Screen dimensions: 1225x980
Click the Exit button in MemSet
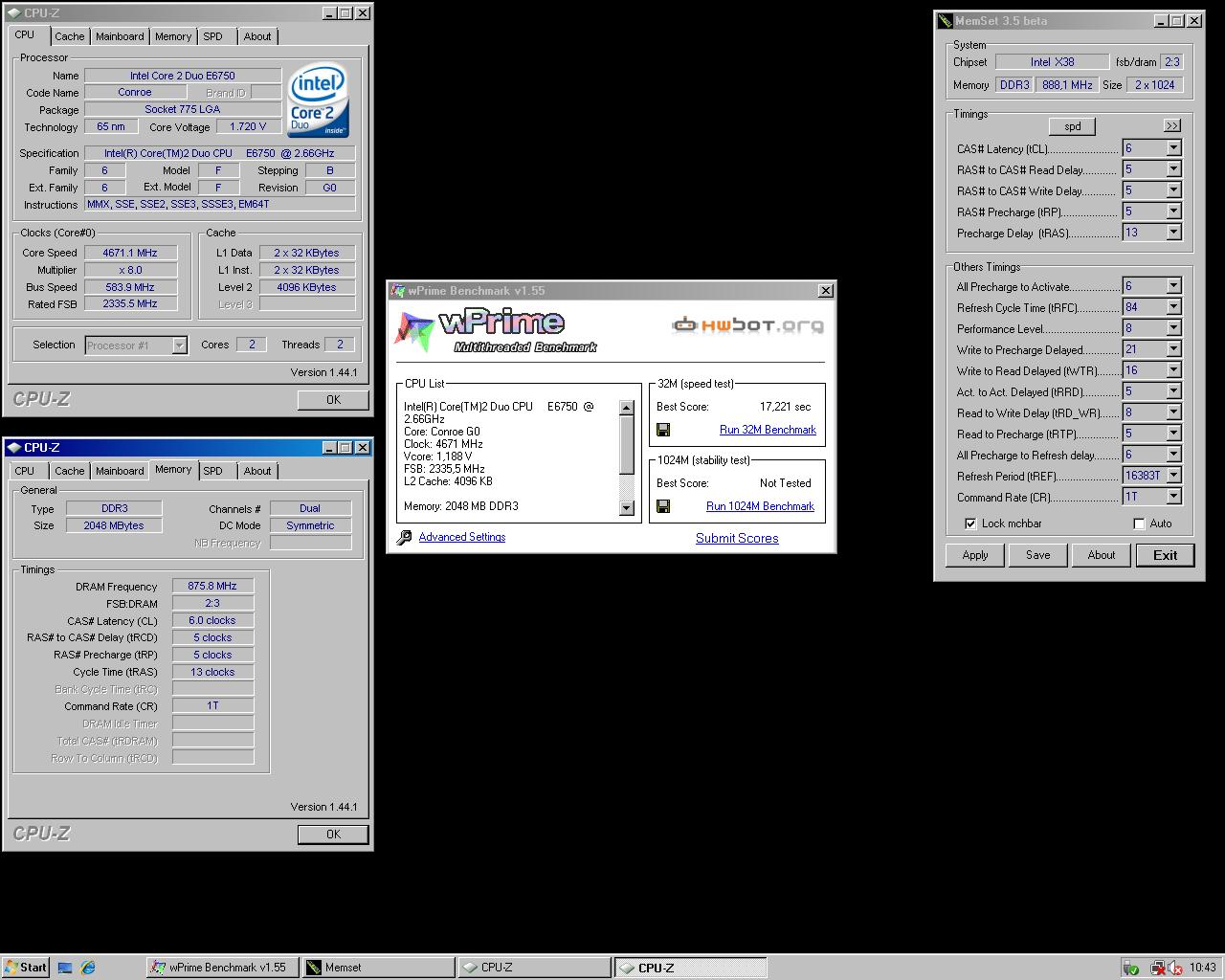point(1166,555)
